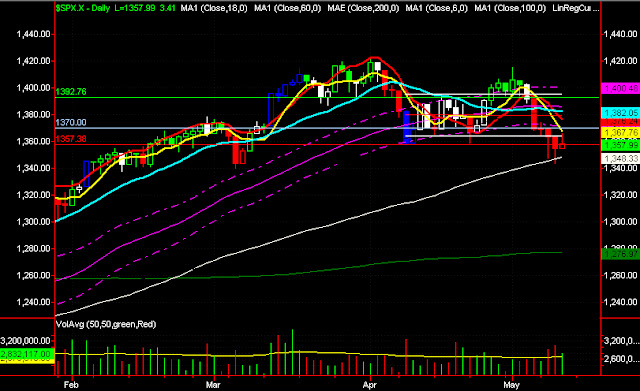Click the MAE (Close,200,0) indicator label

pos(363,8)
